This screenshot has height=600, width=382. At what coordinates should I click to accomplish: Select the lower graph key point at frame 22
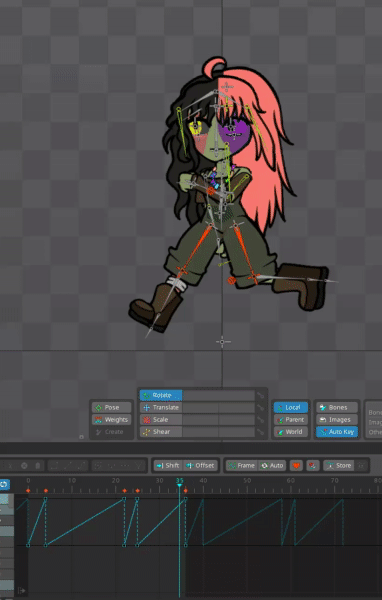pos(124,545)
